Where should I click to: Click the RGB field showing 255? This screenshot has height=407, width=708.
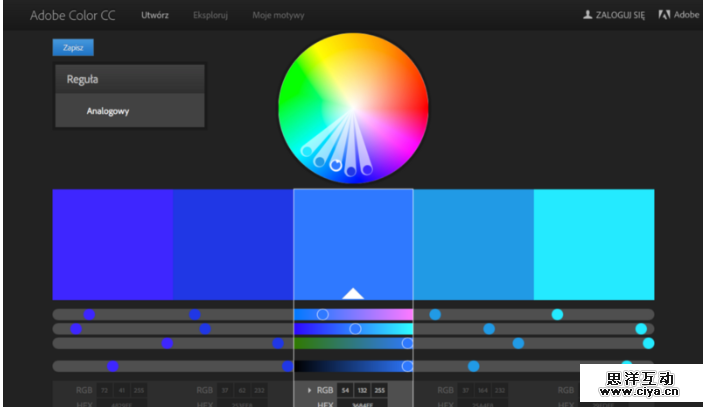tap(379, 390)
